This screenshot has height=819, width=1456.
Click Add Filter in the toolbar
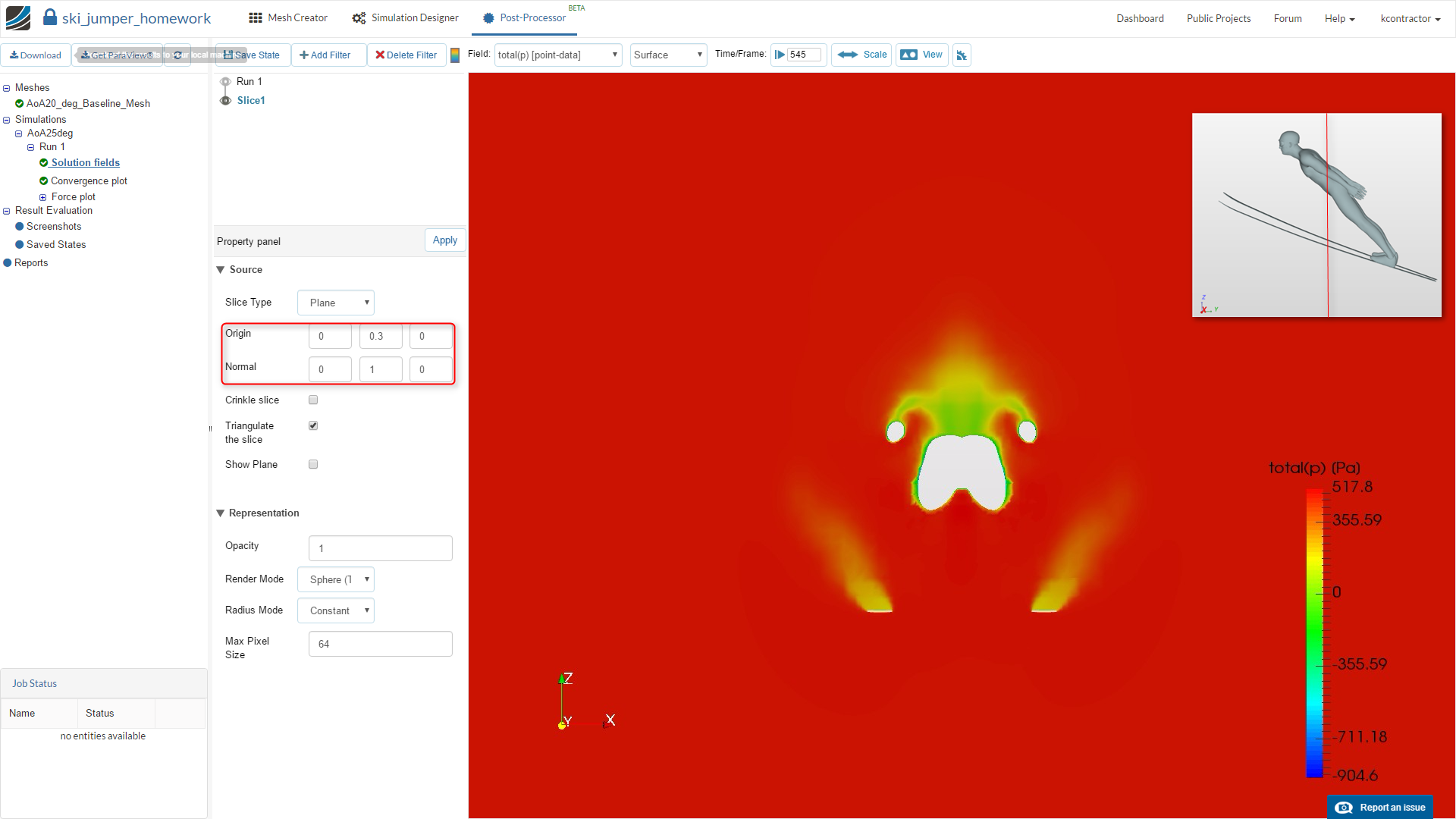click(325, 55)
